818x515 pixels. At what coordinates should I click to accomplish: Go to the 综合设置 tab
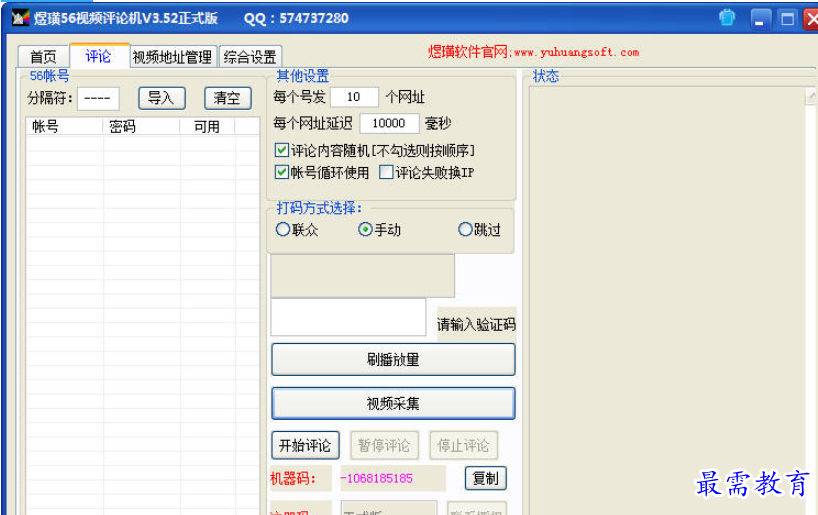(250, 56)
